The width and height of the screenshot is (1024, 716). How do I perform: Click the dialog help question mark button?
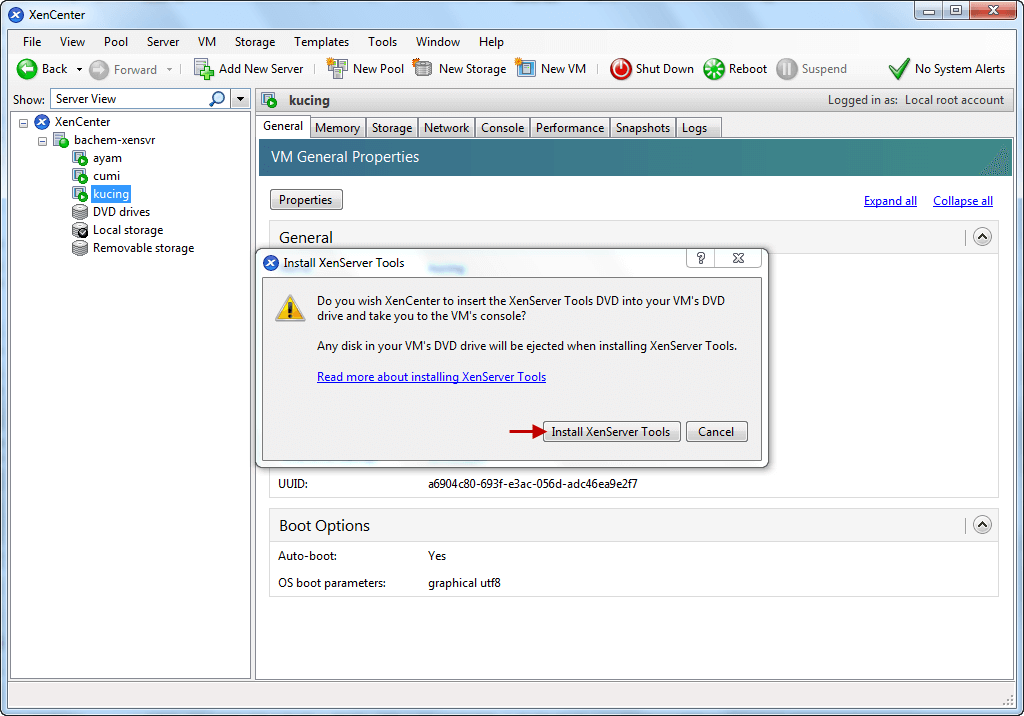tap(701, 258)
